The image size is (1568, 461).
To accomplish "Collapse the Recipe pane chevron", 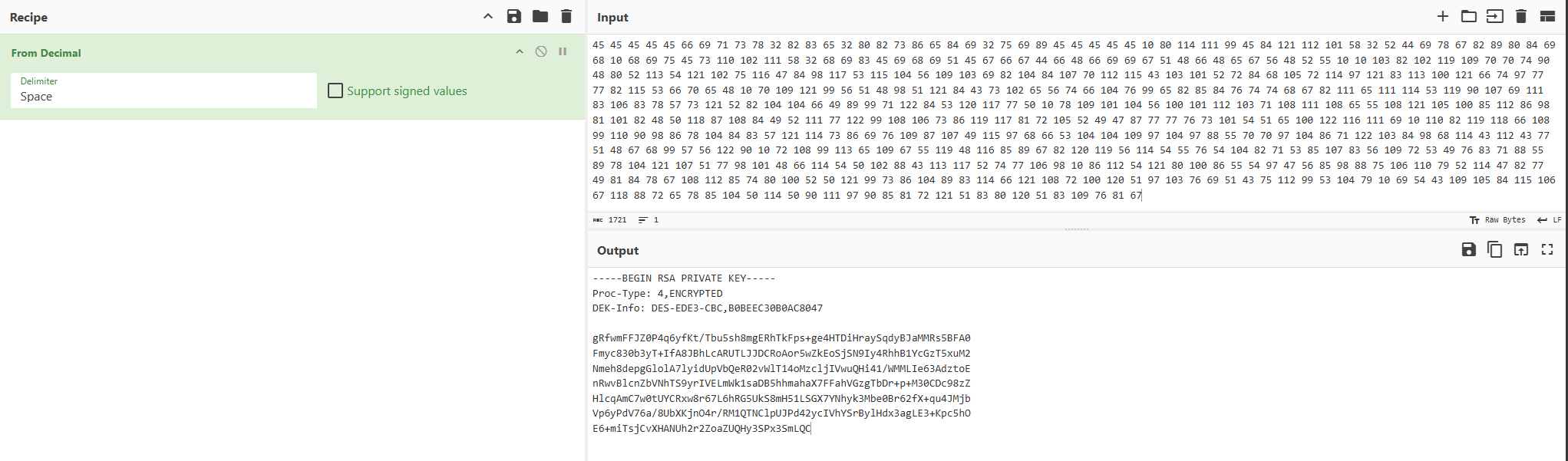I will point(488,17).
